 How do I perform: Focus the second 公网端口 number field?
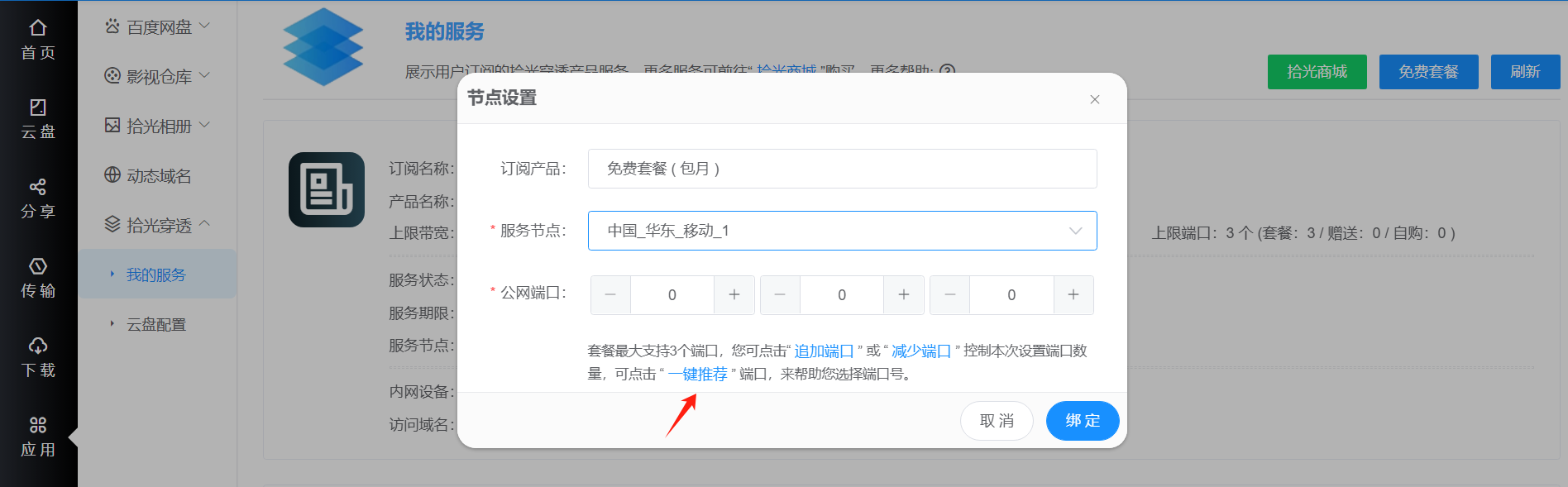[x=842, y=295]
